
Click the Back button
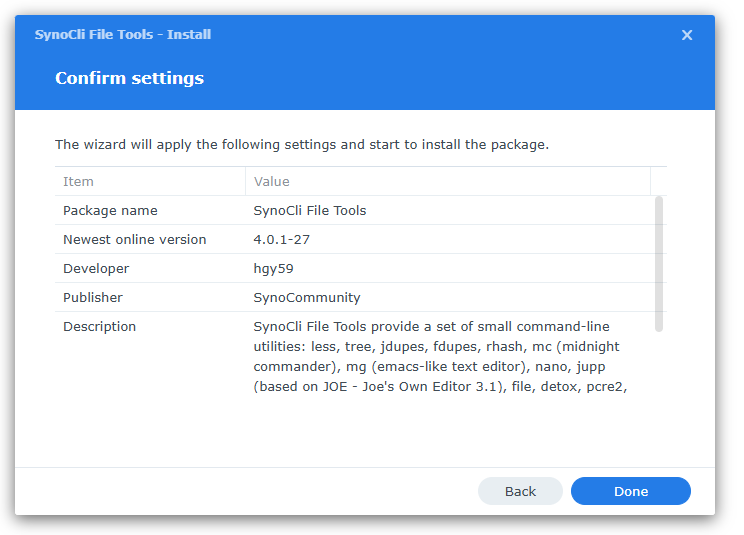(520, 491)
